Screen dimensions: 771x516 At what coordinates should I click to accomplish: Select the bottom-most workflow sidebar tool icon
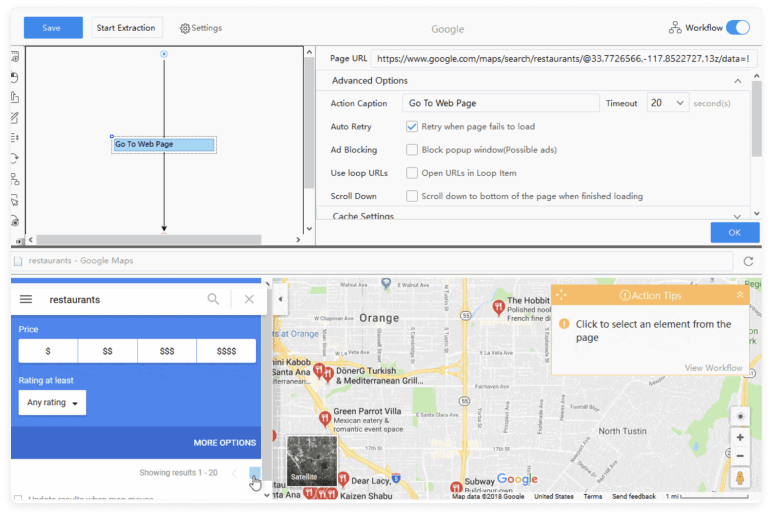click(15, 221)
